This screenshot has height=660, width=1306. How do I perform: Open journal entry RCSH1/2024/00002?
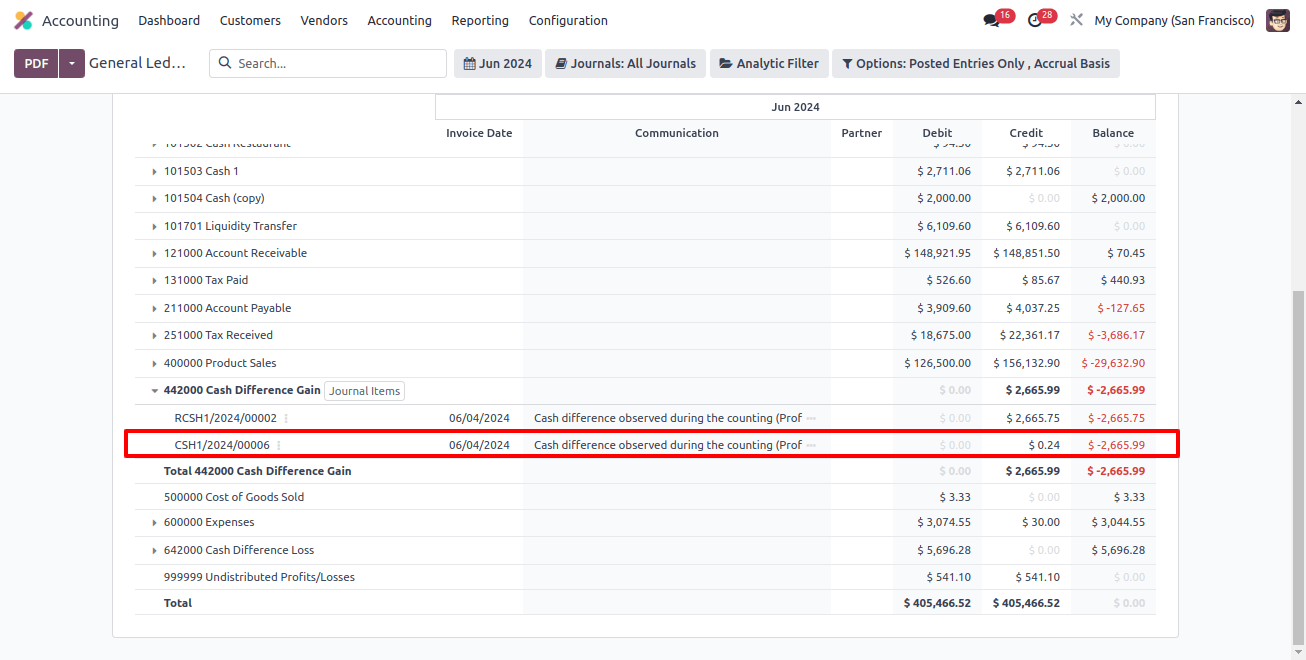tap(225, 418)
